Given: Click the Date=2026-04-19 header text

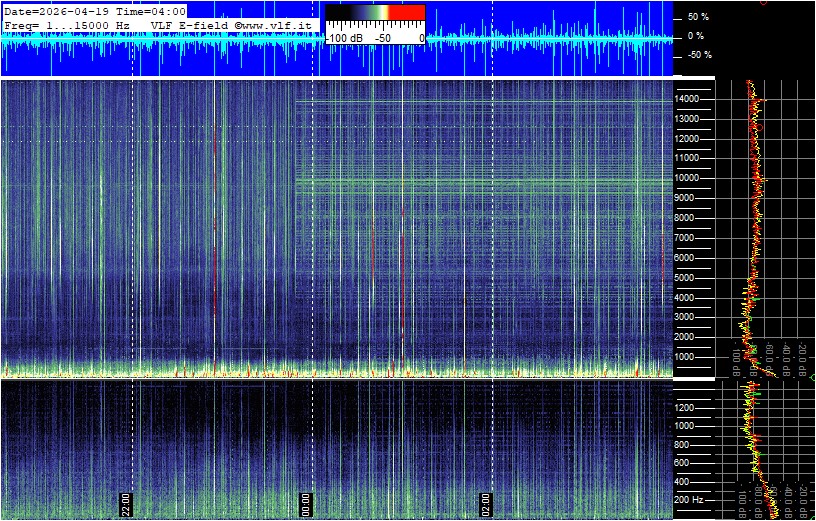Looking at the screenshot, I should (50, 11).
